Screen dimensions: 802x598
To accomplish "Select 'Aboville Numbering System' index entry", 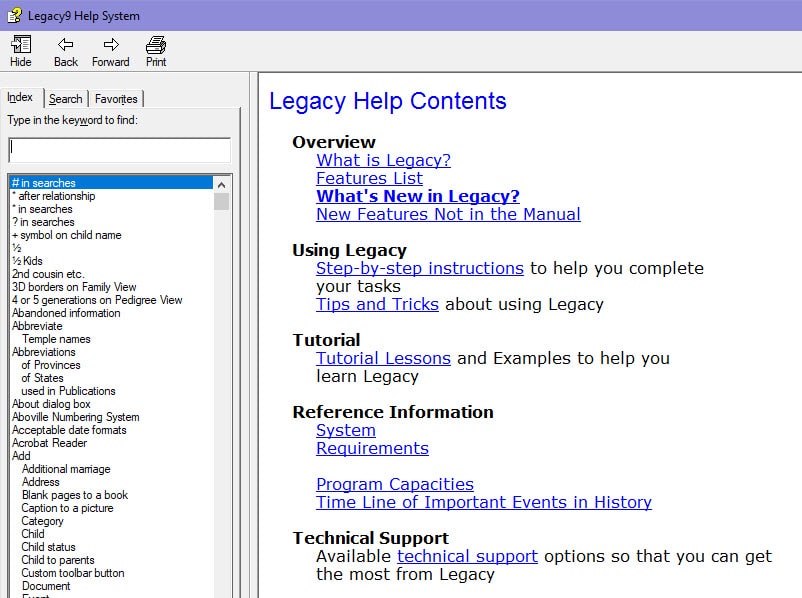I will [x=75, y=417].
